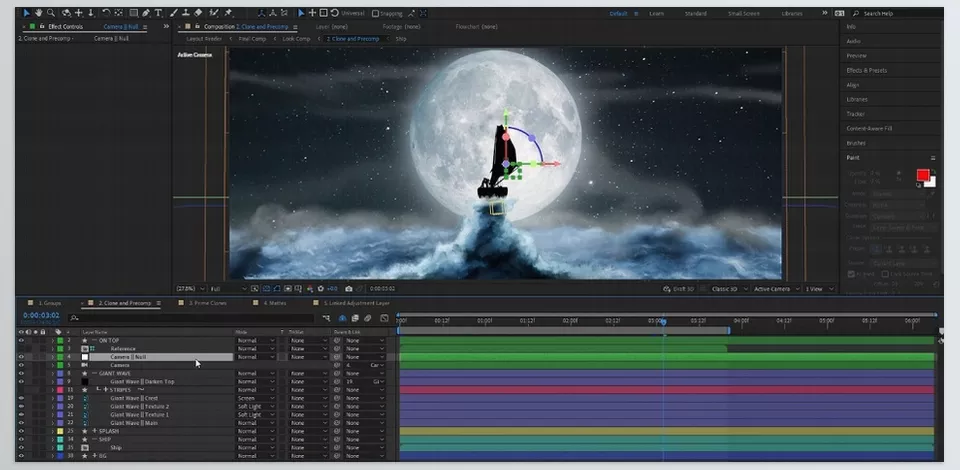Enable the Snapping checkbox
This screenshot has height=470, width=960.
point(375,13)
